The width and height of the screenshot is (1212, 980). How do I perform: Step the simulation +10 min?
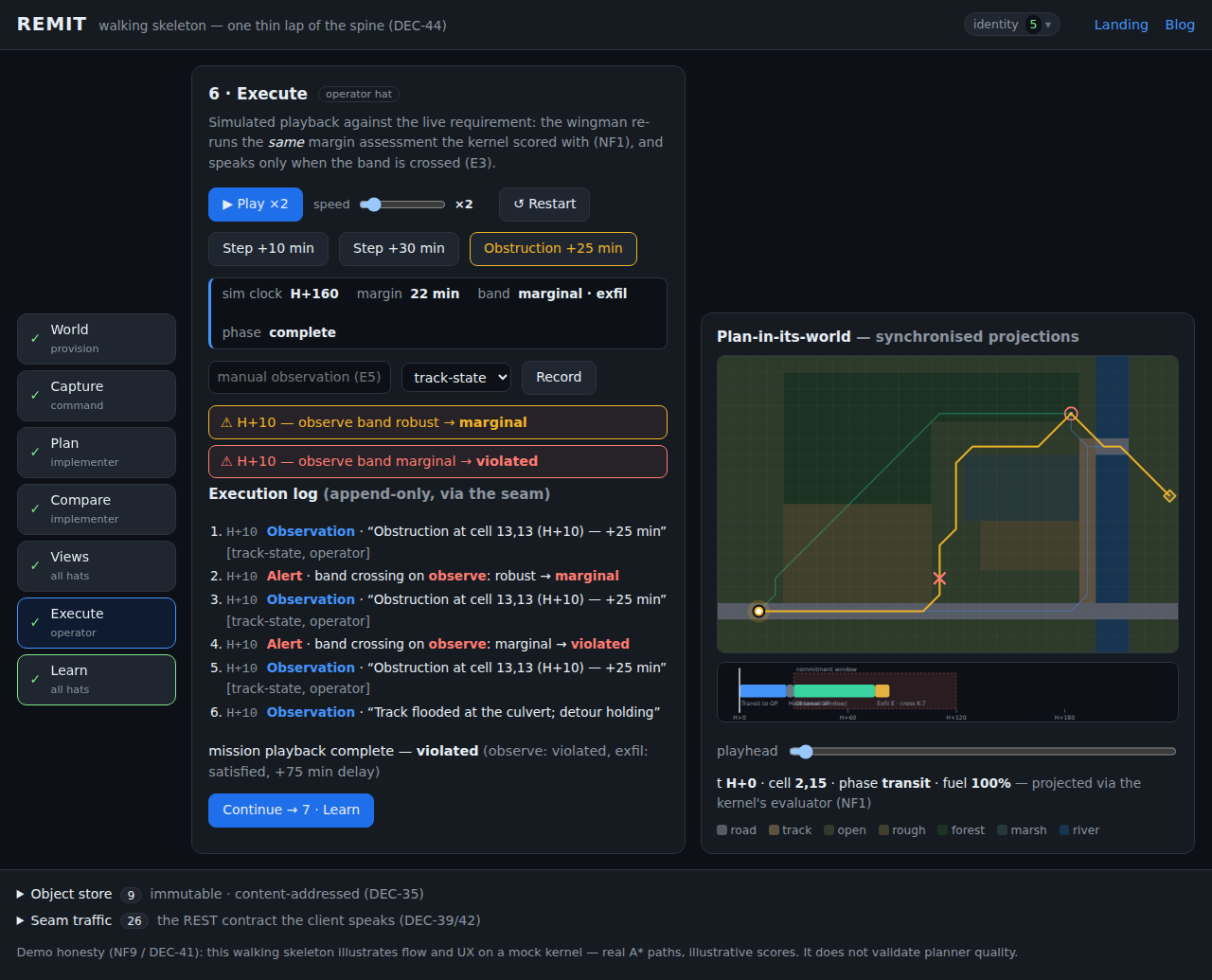pos(268,248)
